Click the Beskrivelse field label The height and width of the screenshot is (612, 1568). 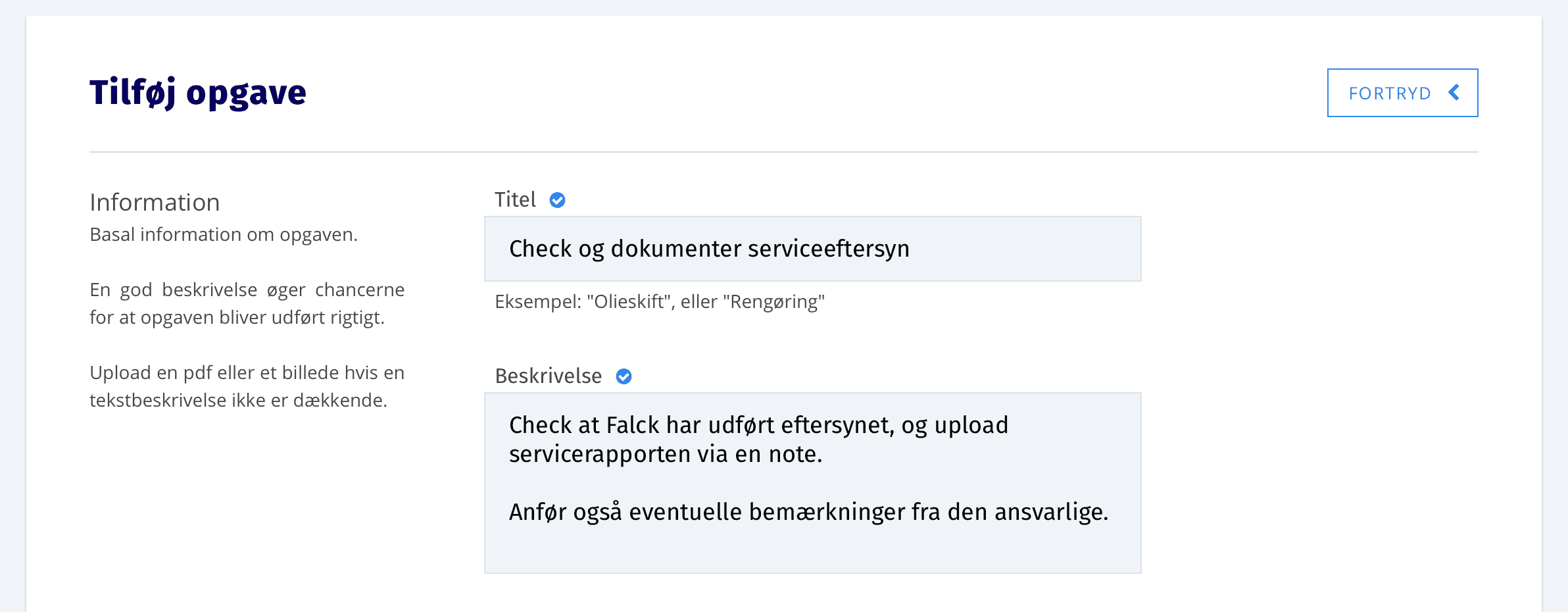click(548, 376)
